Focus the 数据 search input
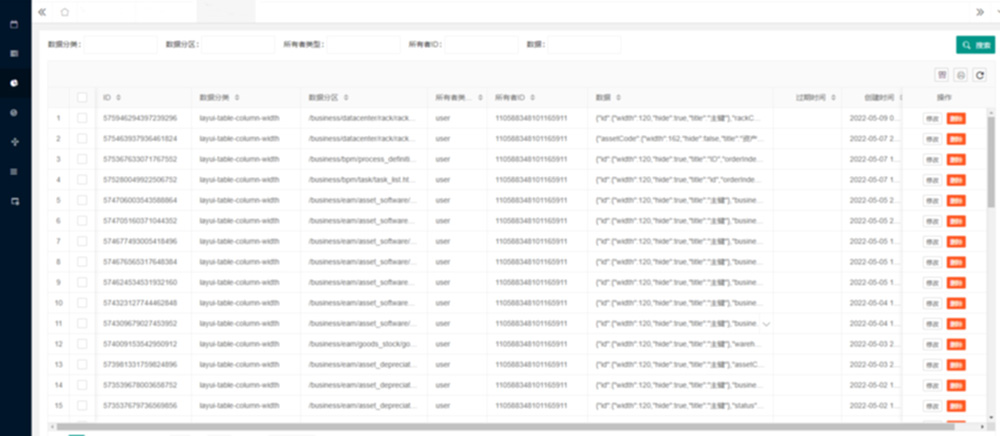The height and width of the screenshot is (436, 1000). pos(584,45)
